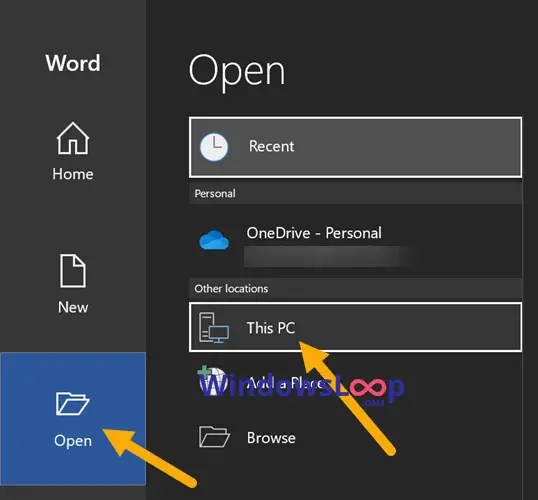
Task: Click the This PC computer icon
Action: click(x=214, y=328)
